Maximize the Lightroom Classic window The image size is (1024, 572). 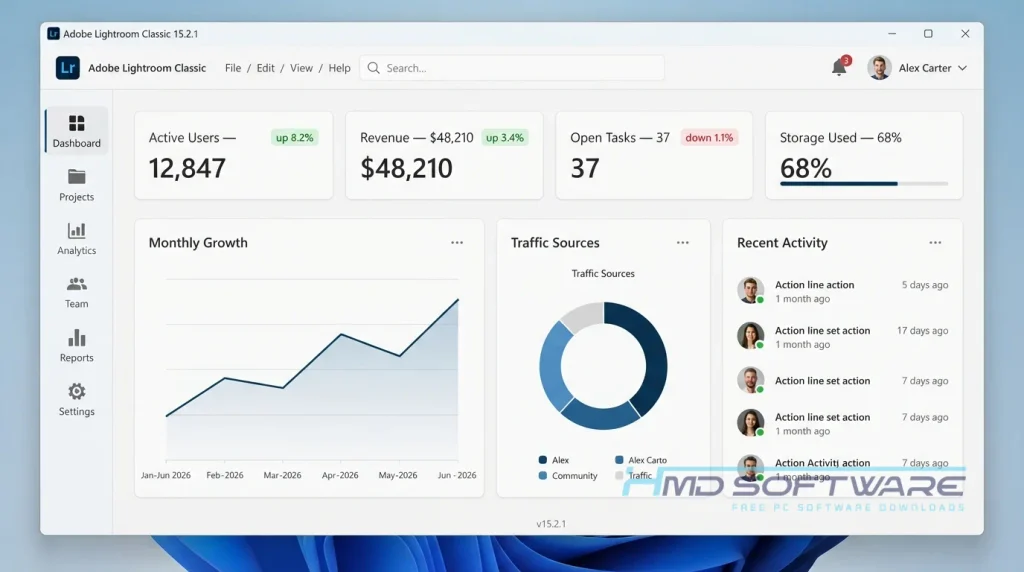point(928,33)
